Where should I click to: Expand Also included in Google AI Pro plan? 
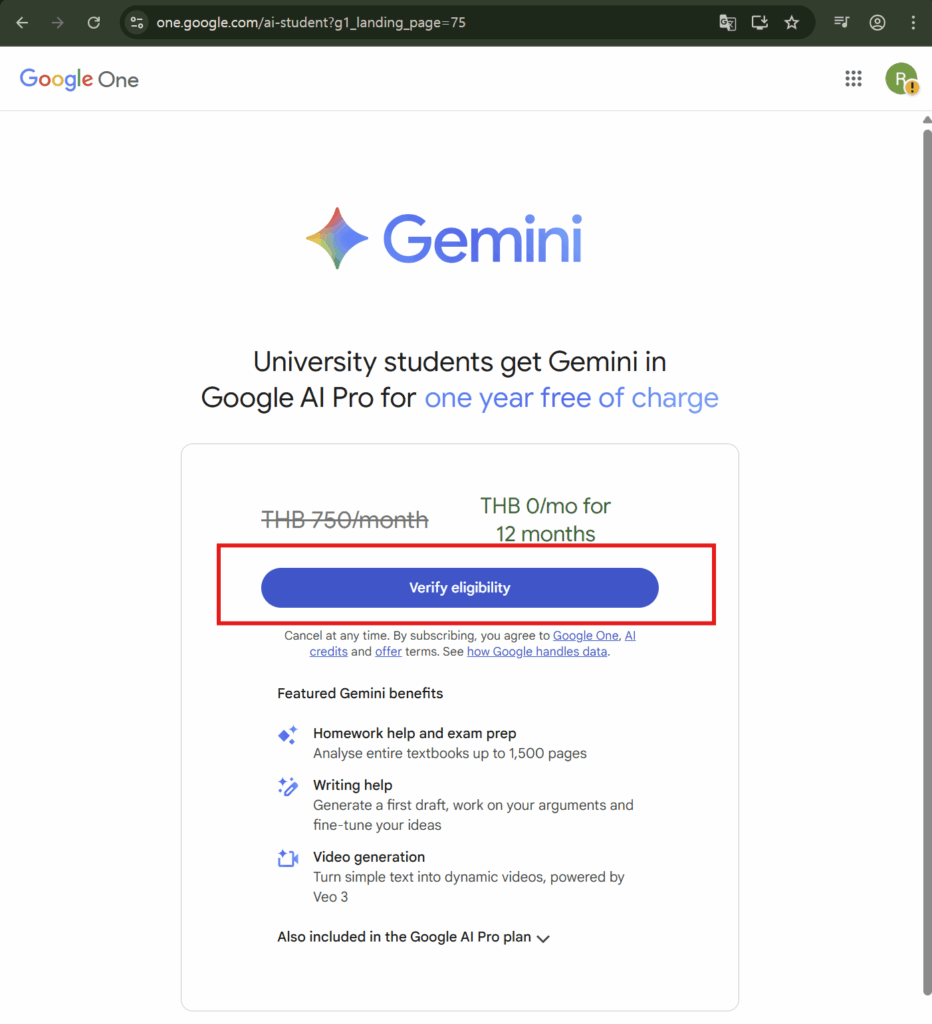[x=414, y=938]
